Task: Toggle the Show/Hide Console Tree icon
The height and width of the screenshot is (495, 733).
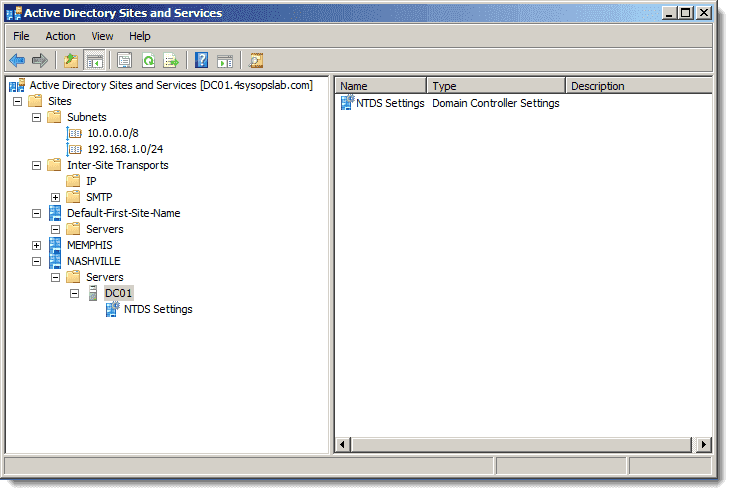Action: click(94, 60)
